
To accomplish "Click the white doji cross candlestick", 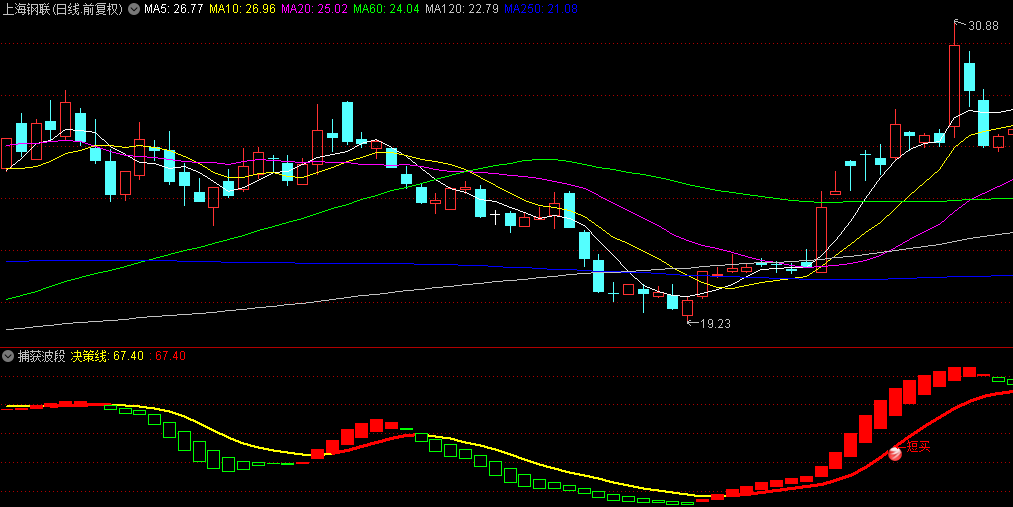I will click(496, 216).
